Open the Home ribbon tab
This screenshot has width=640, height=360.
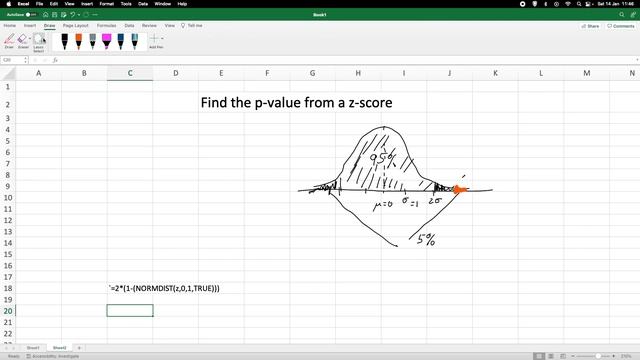click(10, 25)
